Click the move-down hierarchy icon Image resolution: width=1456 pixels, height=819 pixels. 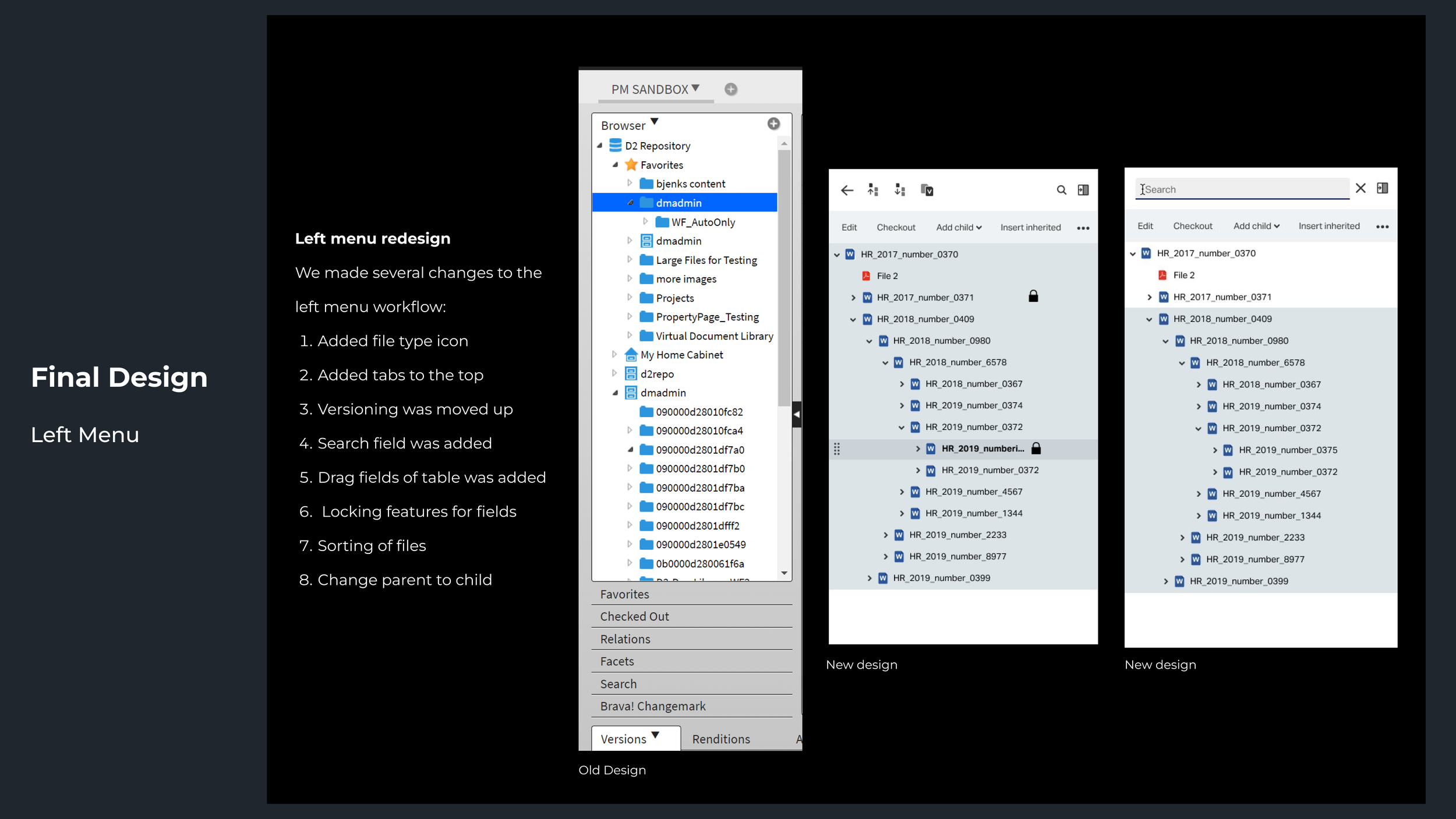(x=900, y=190)
